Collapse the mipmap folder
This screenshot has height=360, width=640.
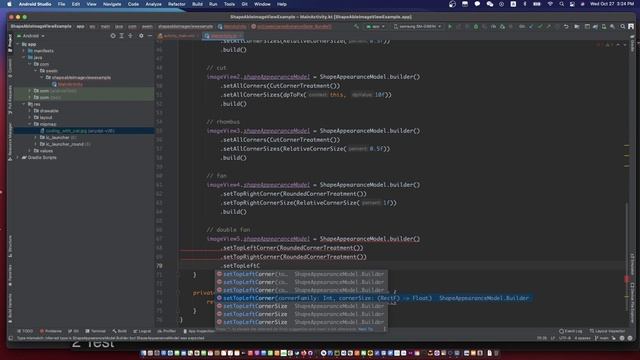pos(30,124)
